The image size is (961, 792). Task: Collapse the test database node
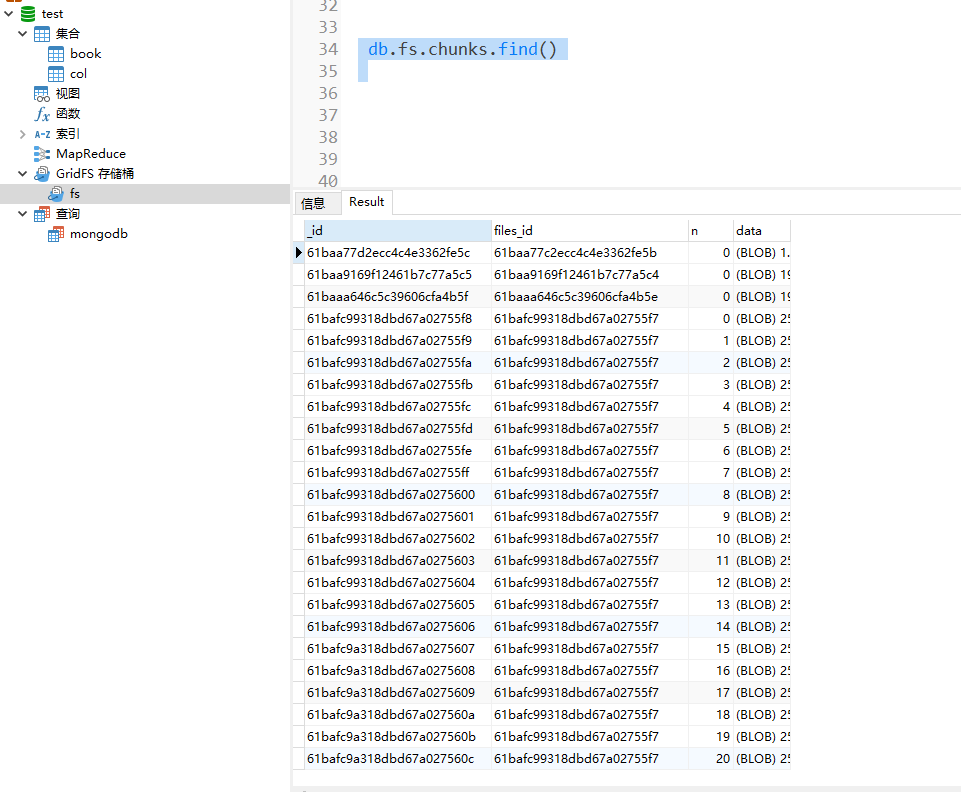(x=9, y=13)
